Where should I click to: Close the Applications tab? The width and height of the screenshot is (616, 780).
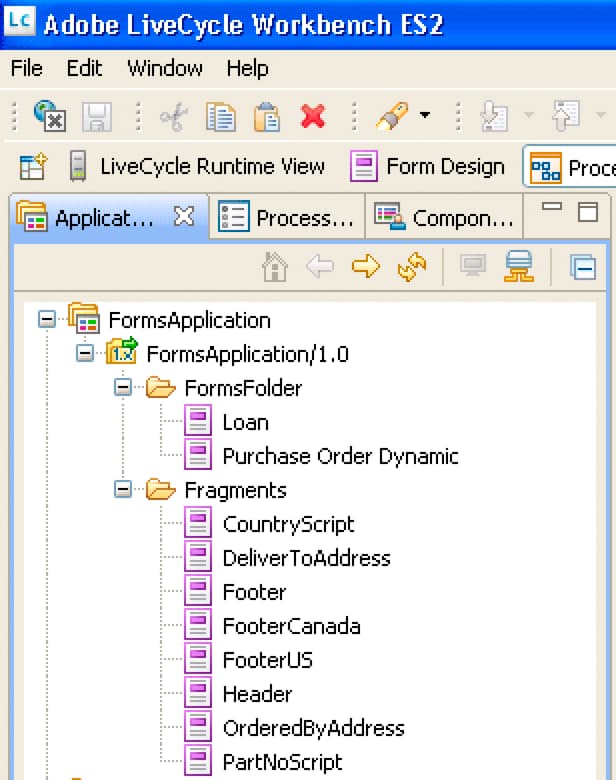coord(184,216)
